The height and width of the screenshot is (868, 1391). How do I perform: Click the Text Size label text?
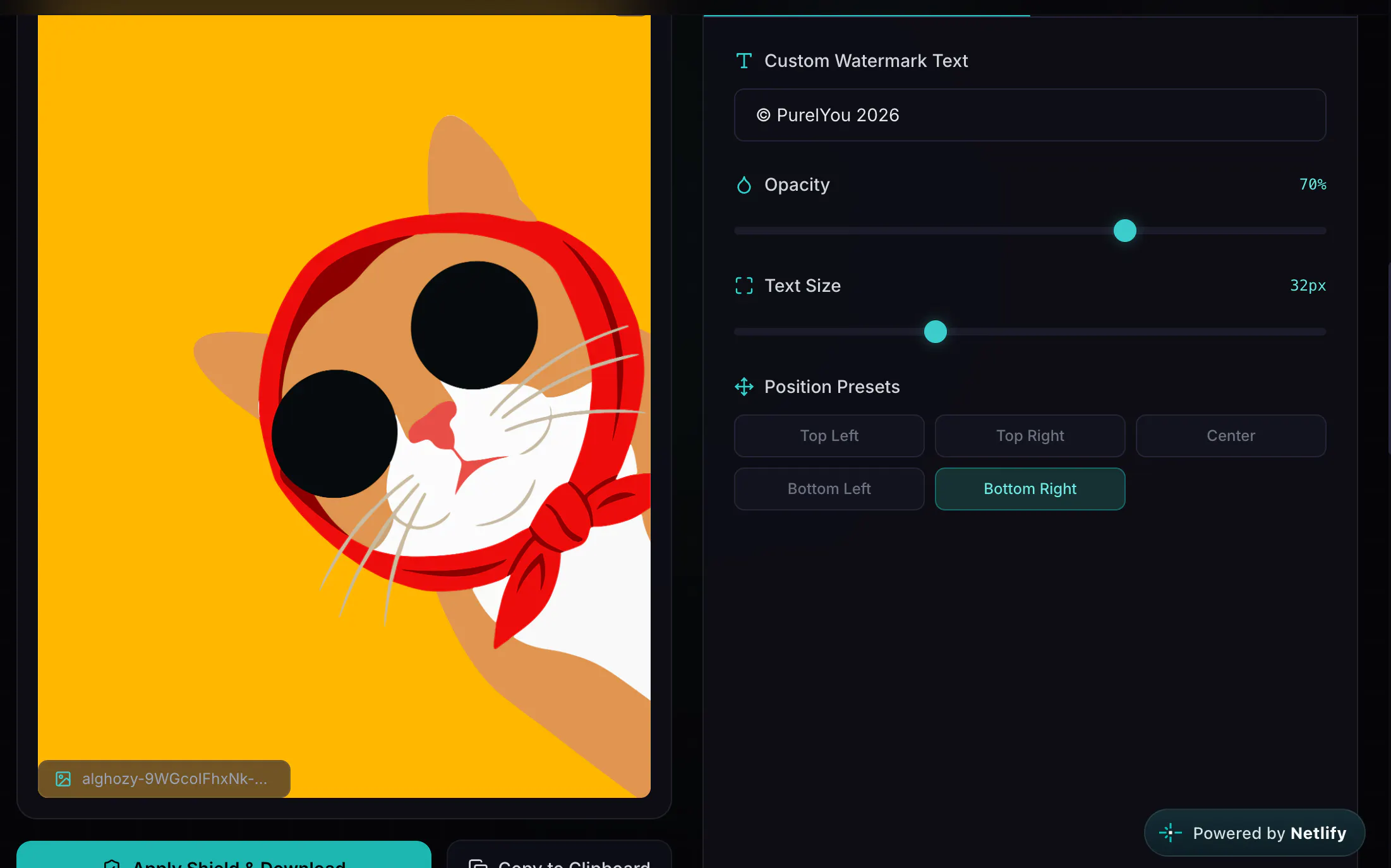[802, 286]
